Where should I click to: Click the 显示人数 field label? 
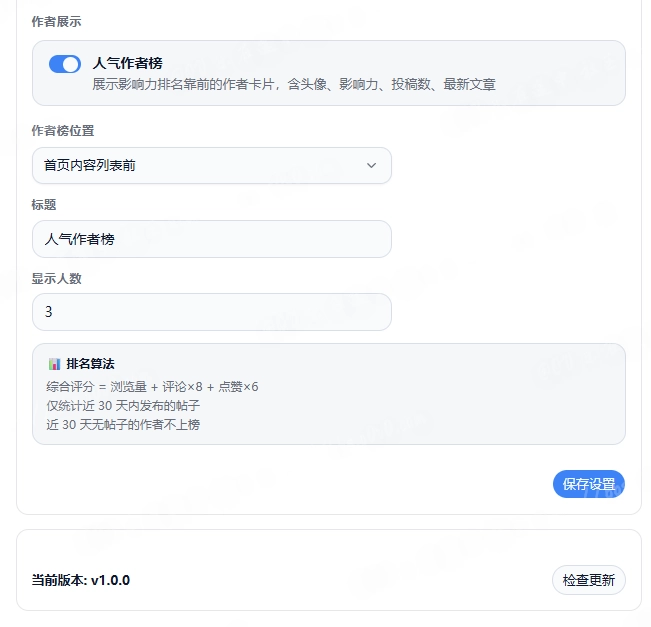coord(56,279)
